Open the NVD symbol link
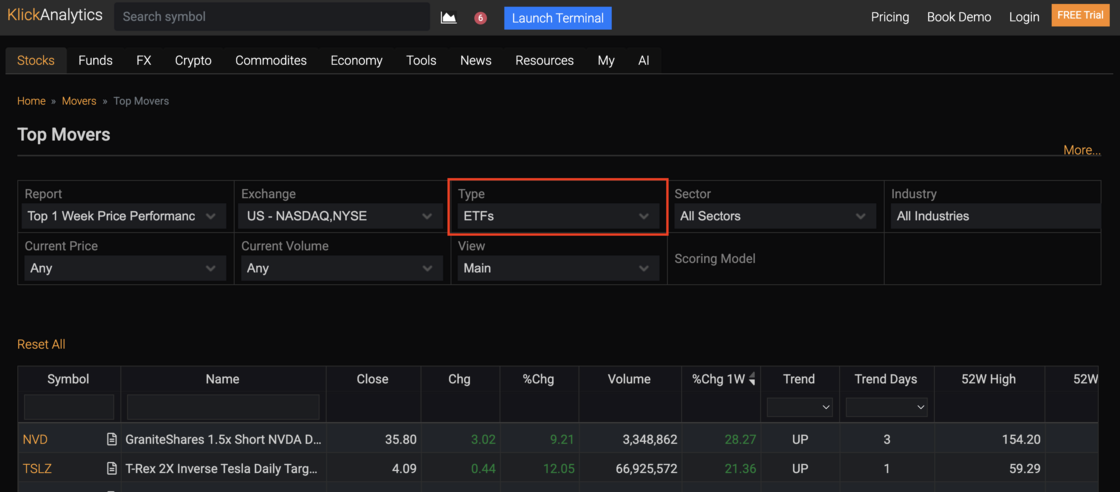 click(x=35, y=439)
